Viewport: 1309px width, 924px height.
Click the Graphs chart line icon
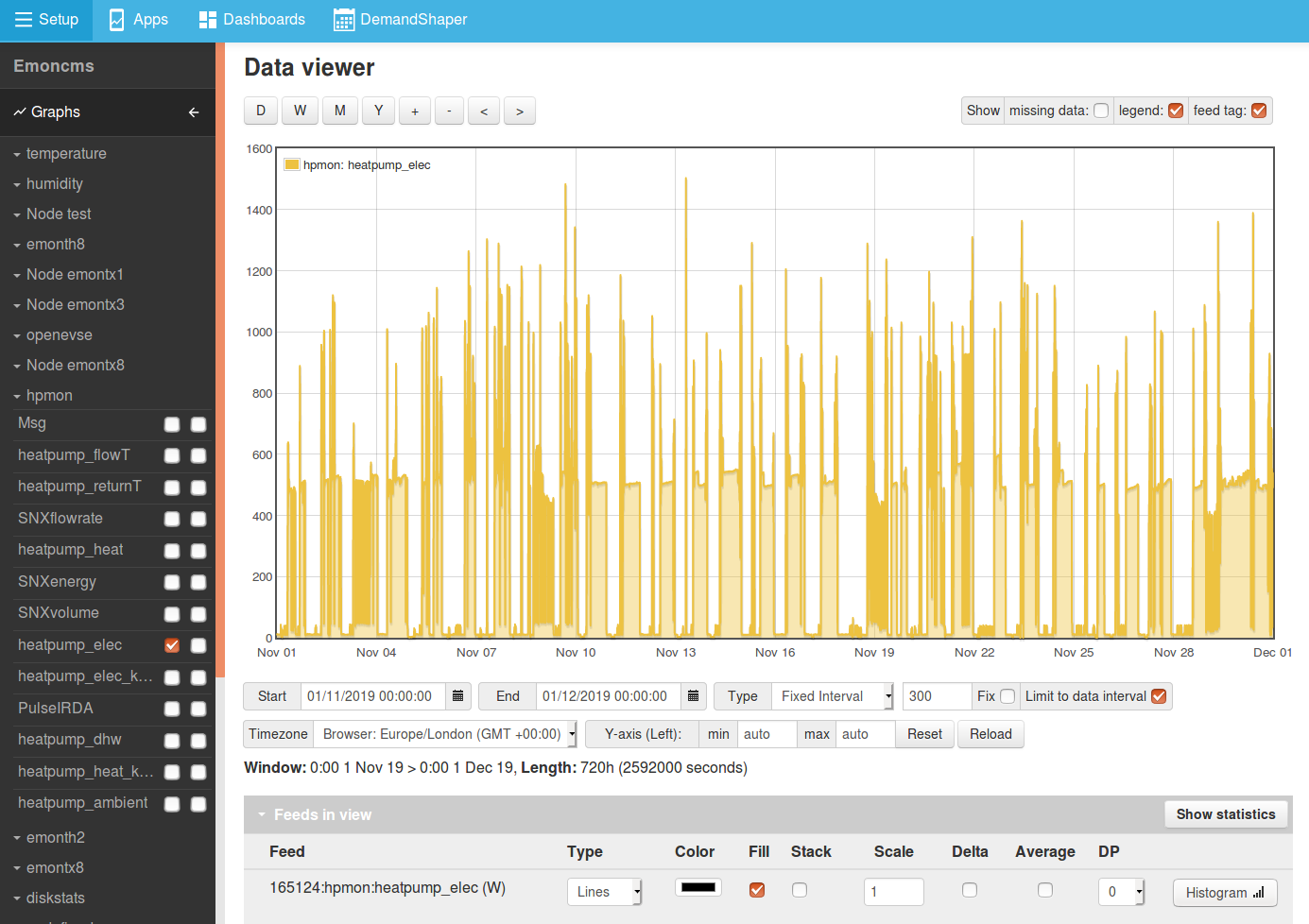[x=20, y=111]
